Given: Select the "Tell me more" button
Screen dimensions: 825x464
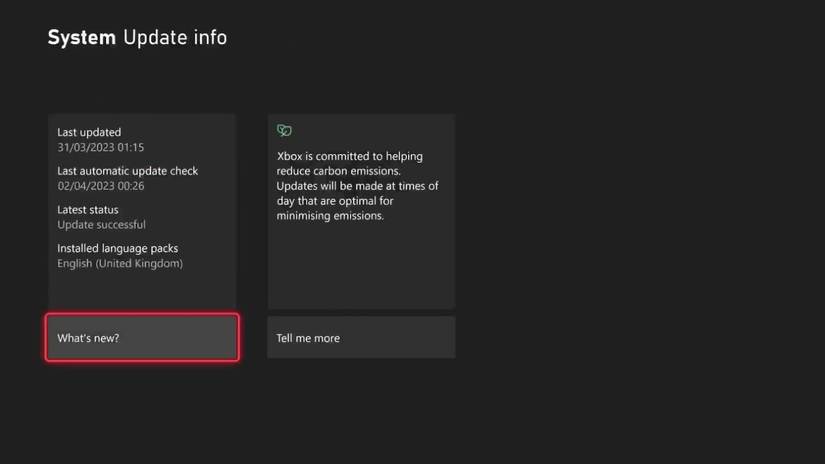Looking at the screenshot, I should tap(361, 338).
